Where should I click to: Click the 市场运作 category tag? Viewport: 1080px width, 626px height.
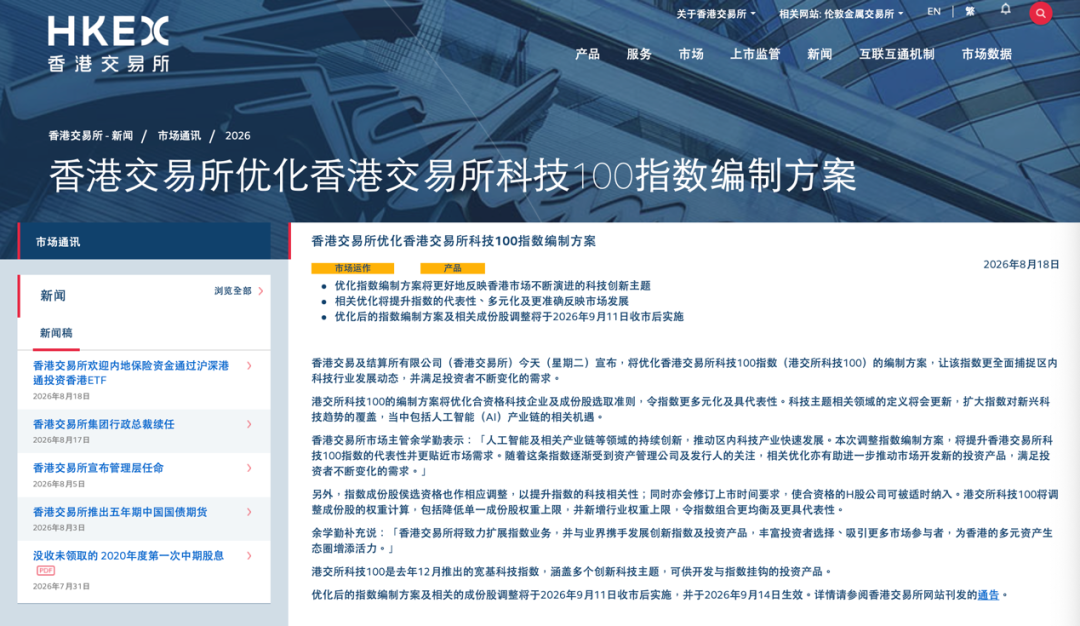click(x=353, y=269)
